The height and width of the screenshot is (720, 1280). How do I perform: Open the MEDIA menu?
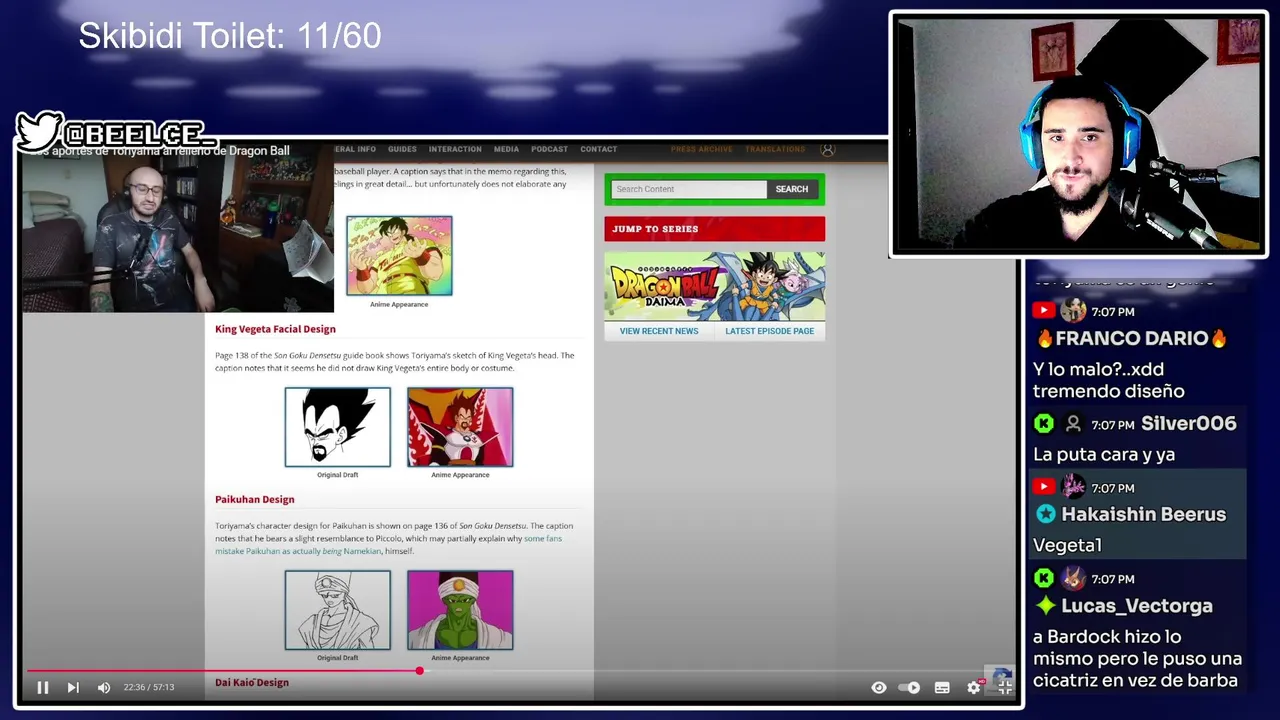[506, 149]
